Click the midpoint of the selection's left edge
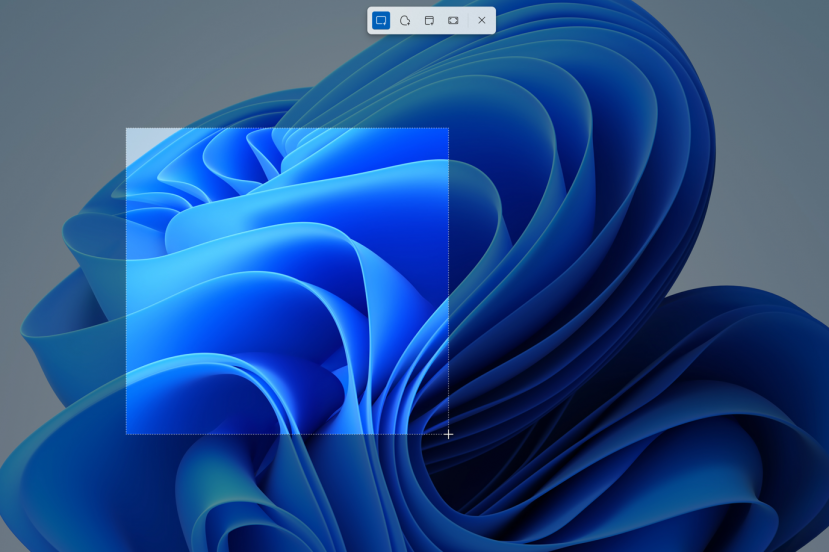This screenshot has width=829, height=552. (x=126, y=281)
